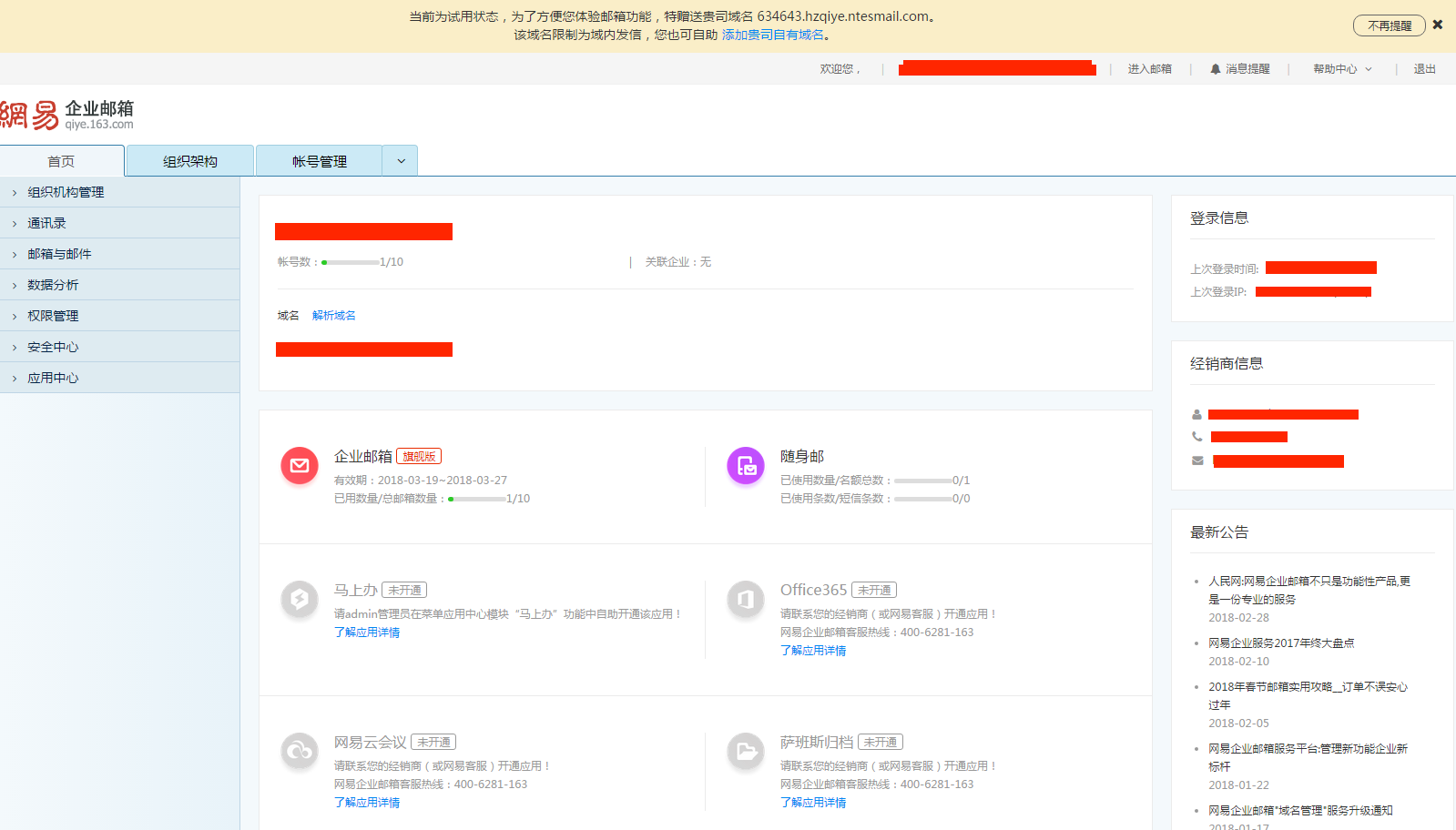Screen dimensions: 1456x830
Task: Open announcement 2018年春节邮箱实用攻略
Action: pos(1308,695)
